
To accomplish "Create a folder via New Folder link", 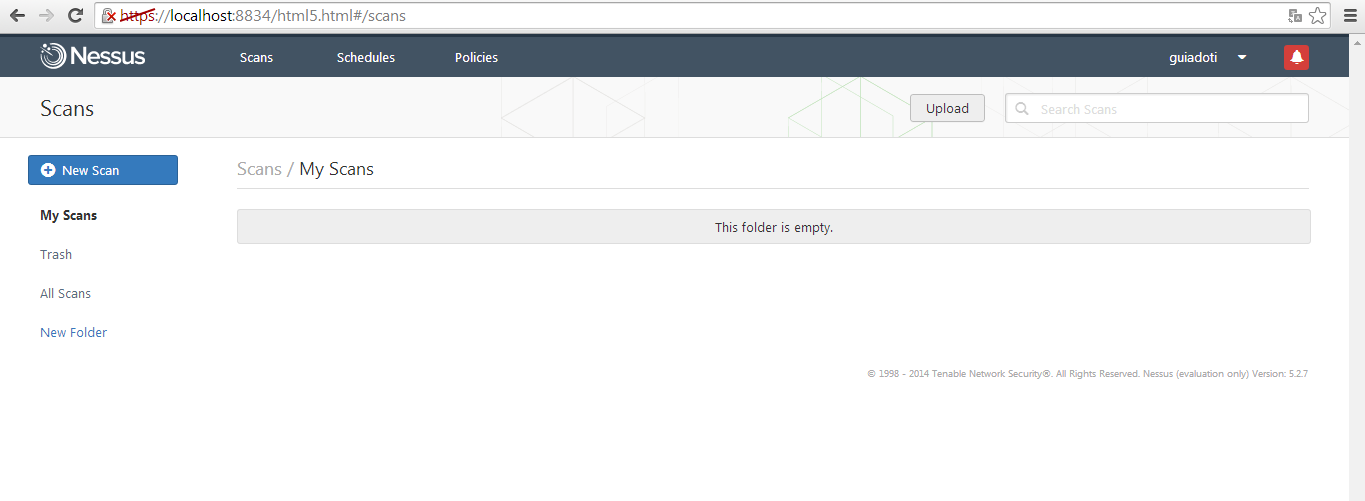I will (73, 332).
